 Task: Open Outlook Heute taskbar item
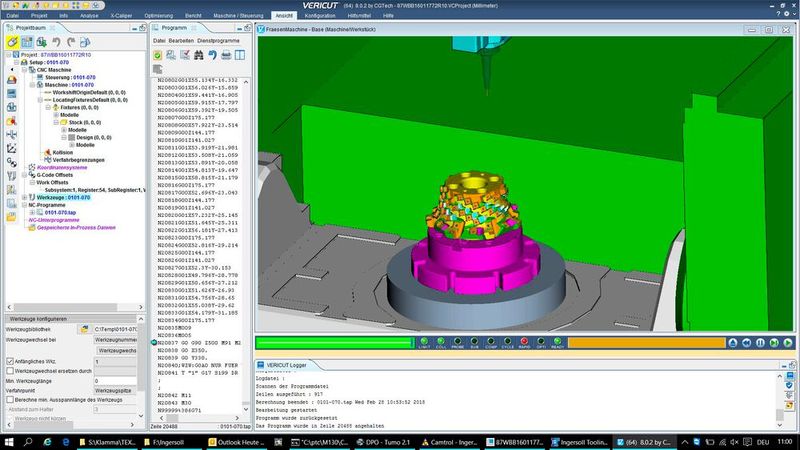coord(236,442)
